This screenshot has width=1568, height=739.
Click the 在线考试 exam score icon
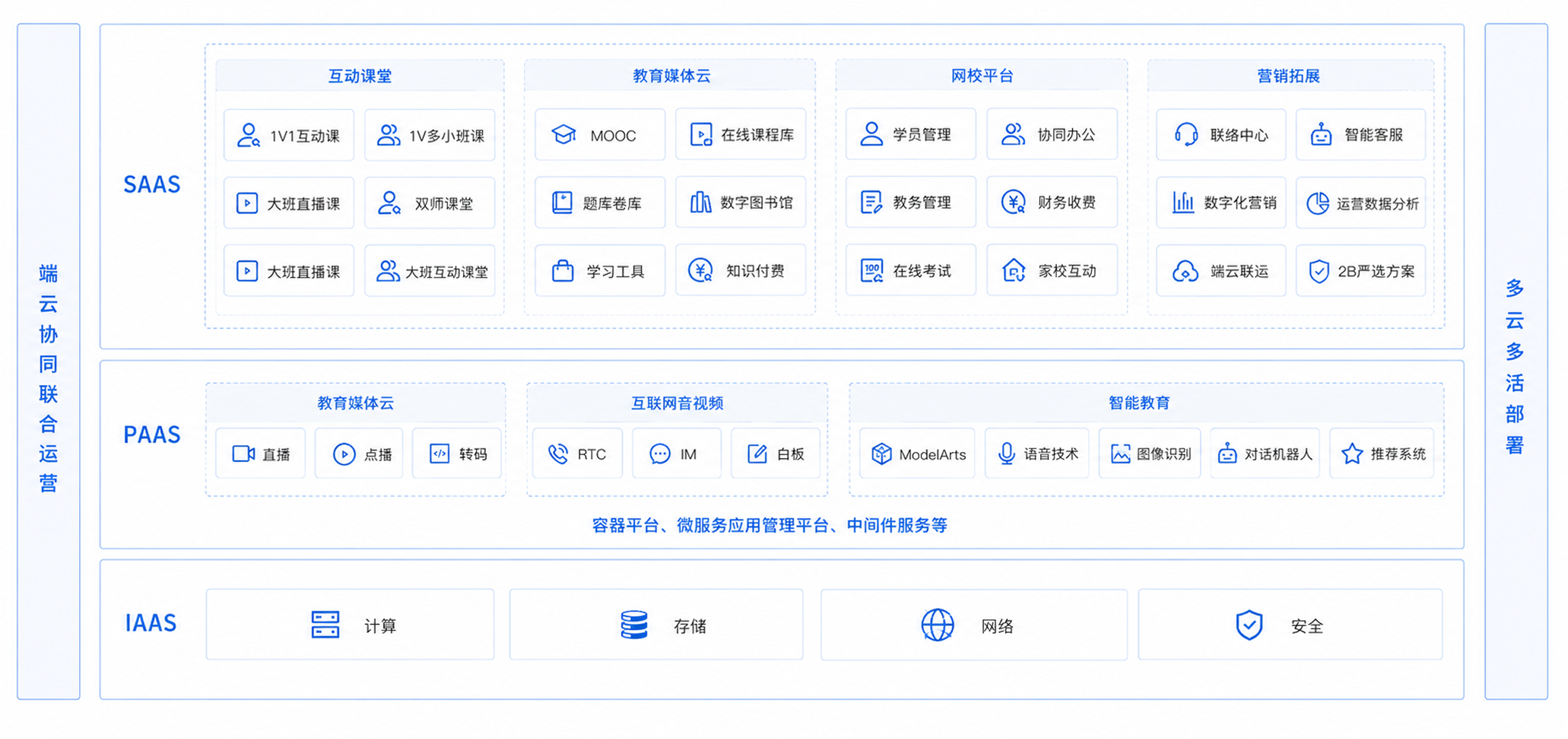click(x=871, y=270)
